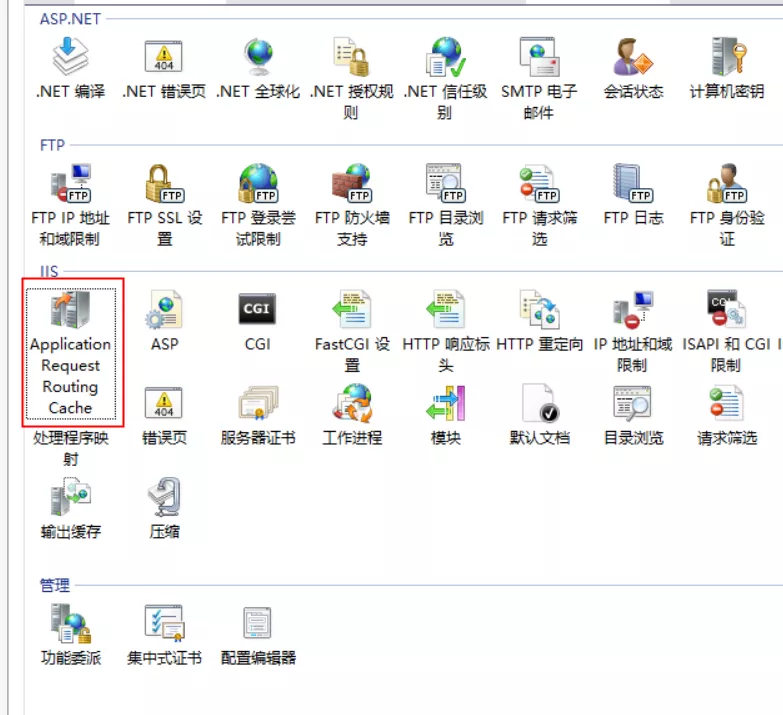
Task: Open HTTP 响应标头 feature
Action: click(x=445, y=331)
